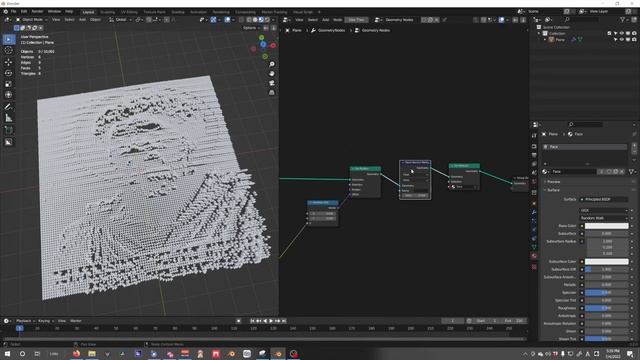Open File Explorer from the taskbar
This screenshot has width=640, height=360.
[92, 353]
